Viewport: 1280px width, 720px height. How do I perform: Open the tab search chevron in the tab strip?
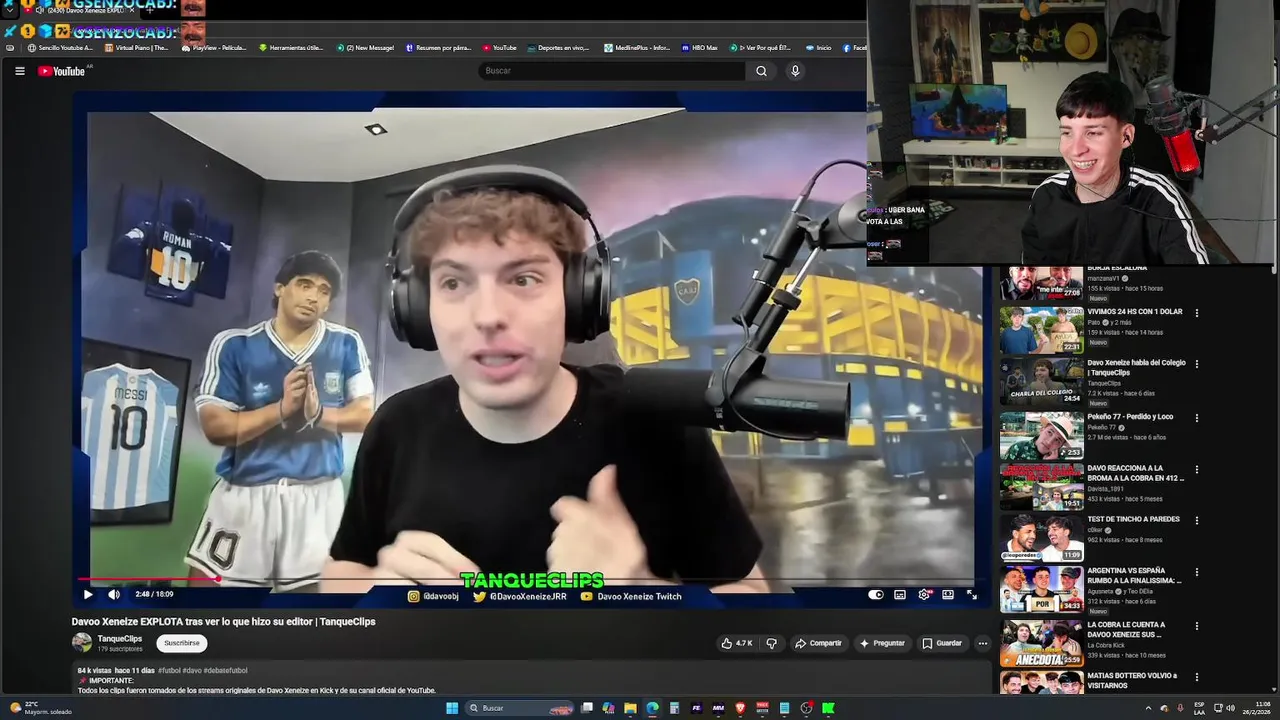10,10
